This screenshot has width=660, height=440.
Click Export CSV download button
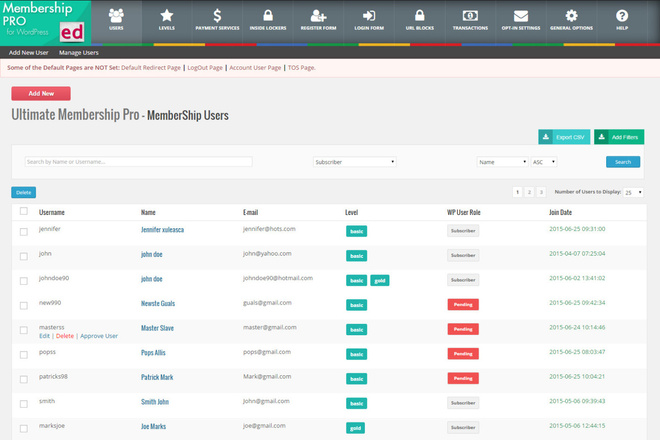pyautogui.click(x=564, y=137)
